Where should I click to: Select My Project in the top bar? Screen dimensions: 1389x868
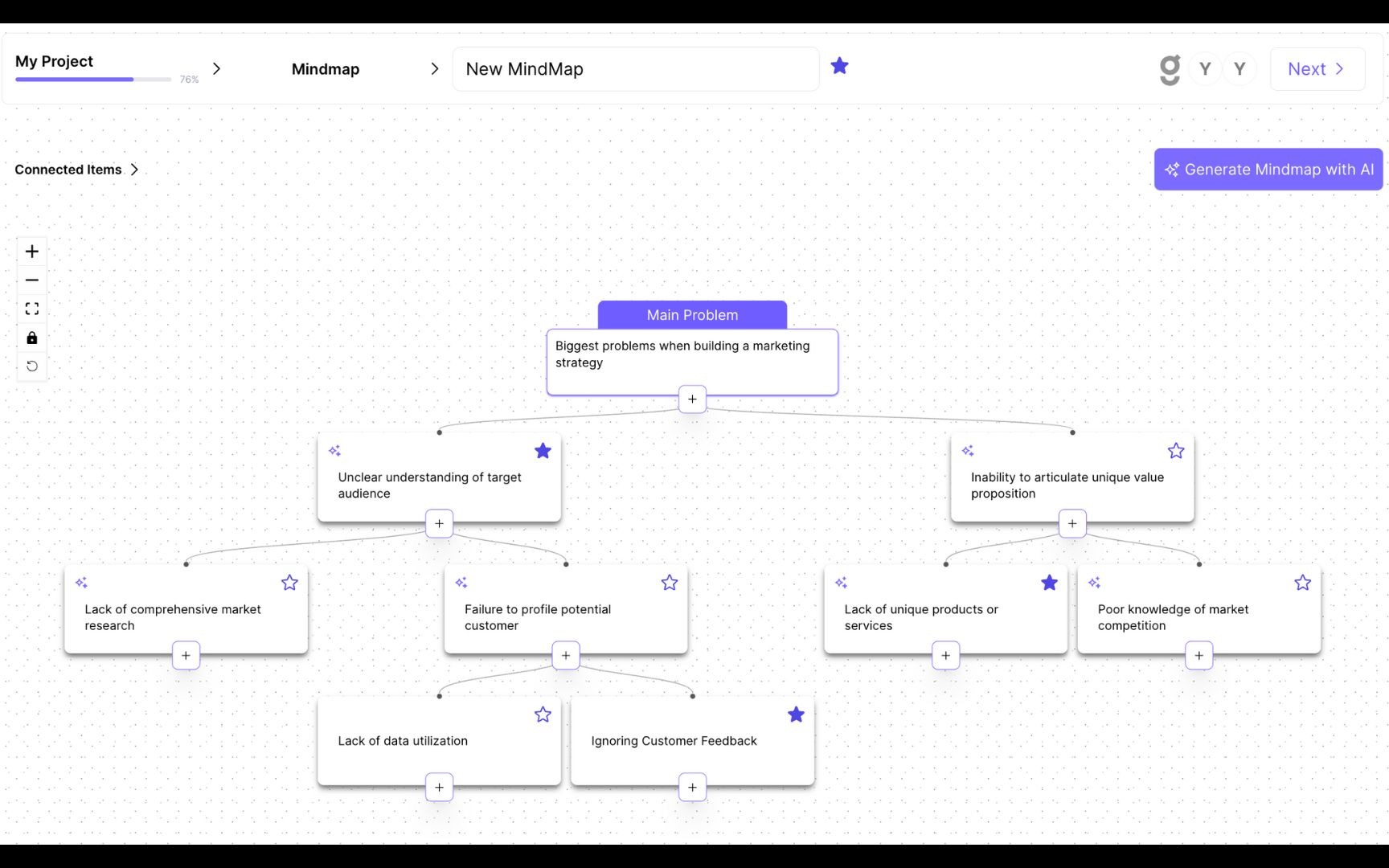(x=54, y=61)
